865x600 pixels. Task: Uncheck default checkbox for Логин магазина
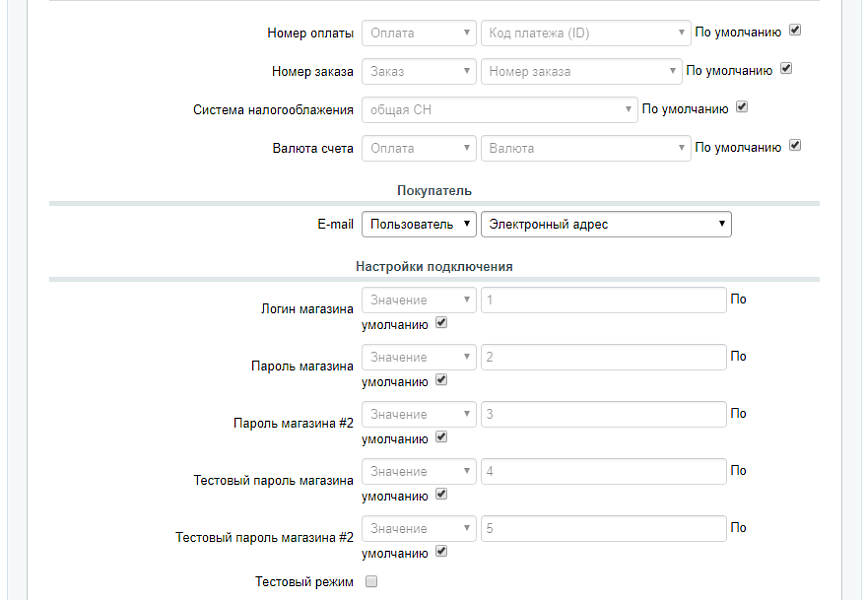click(441, 324)
